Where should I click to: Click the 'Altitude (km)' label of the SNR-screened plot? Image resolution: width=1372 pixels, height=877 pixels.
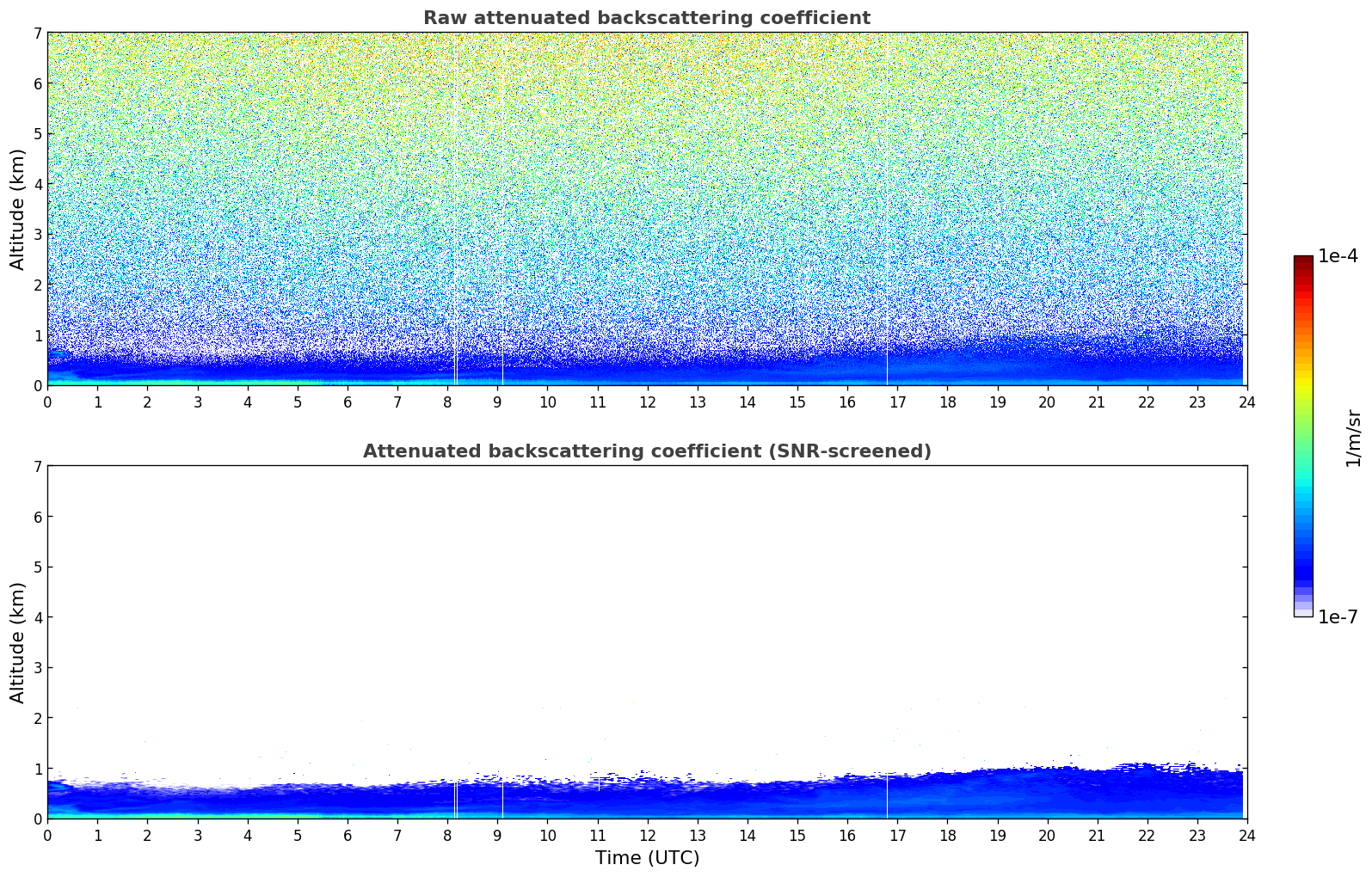coord(18,642)
